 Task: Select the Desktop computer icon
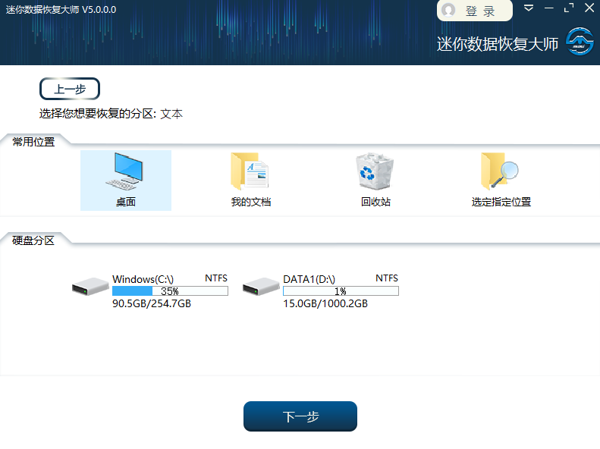click(125, 172)
